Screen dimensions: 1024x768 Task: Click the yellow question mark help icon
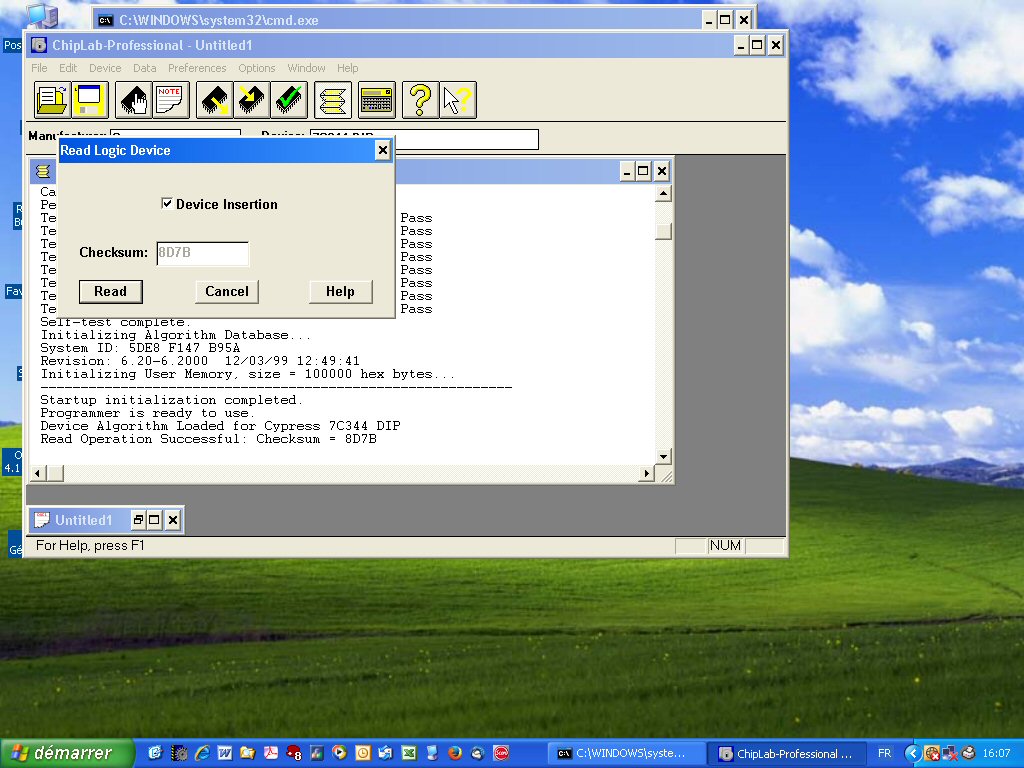click(x=420, y=100)
